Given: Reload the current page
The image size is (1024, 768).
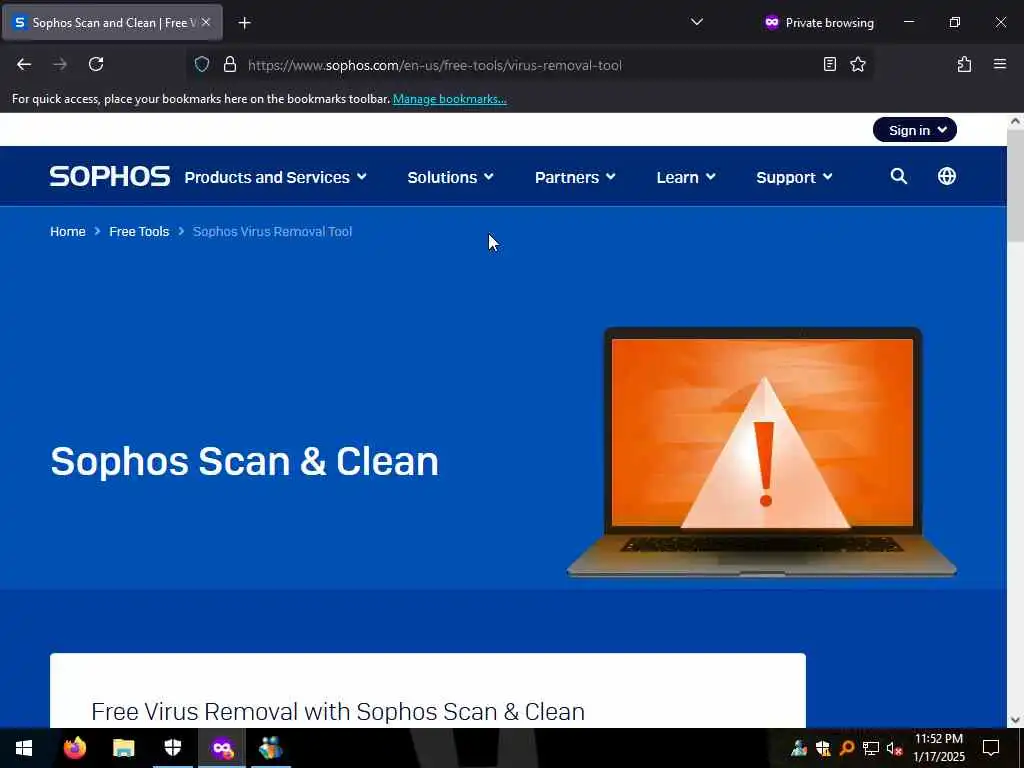Looking at the screenshot, I should (96, 65).
